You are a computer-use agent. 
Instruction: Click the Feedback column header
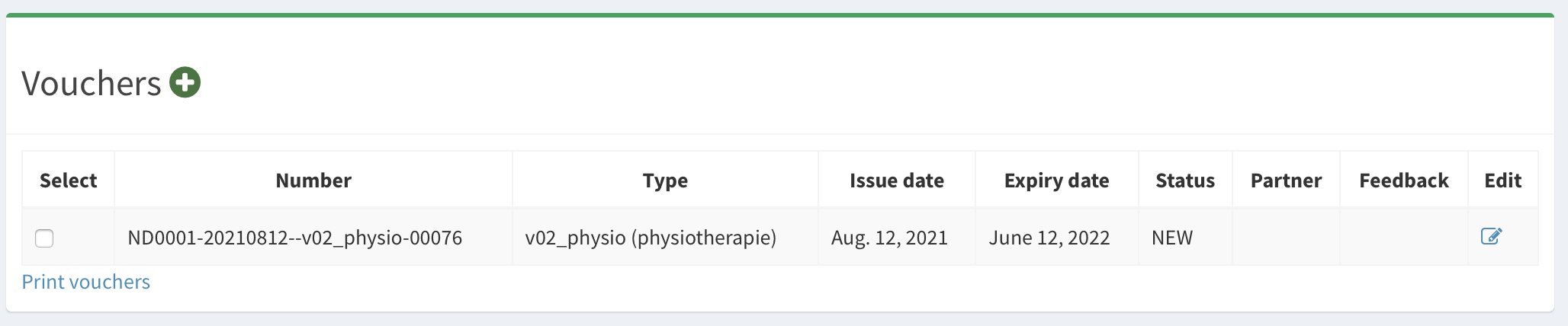[x=1403, y=181]
